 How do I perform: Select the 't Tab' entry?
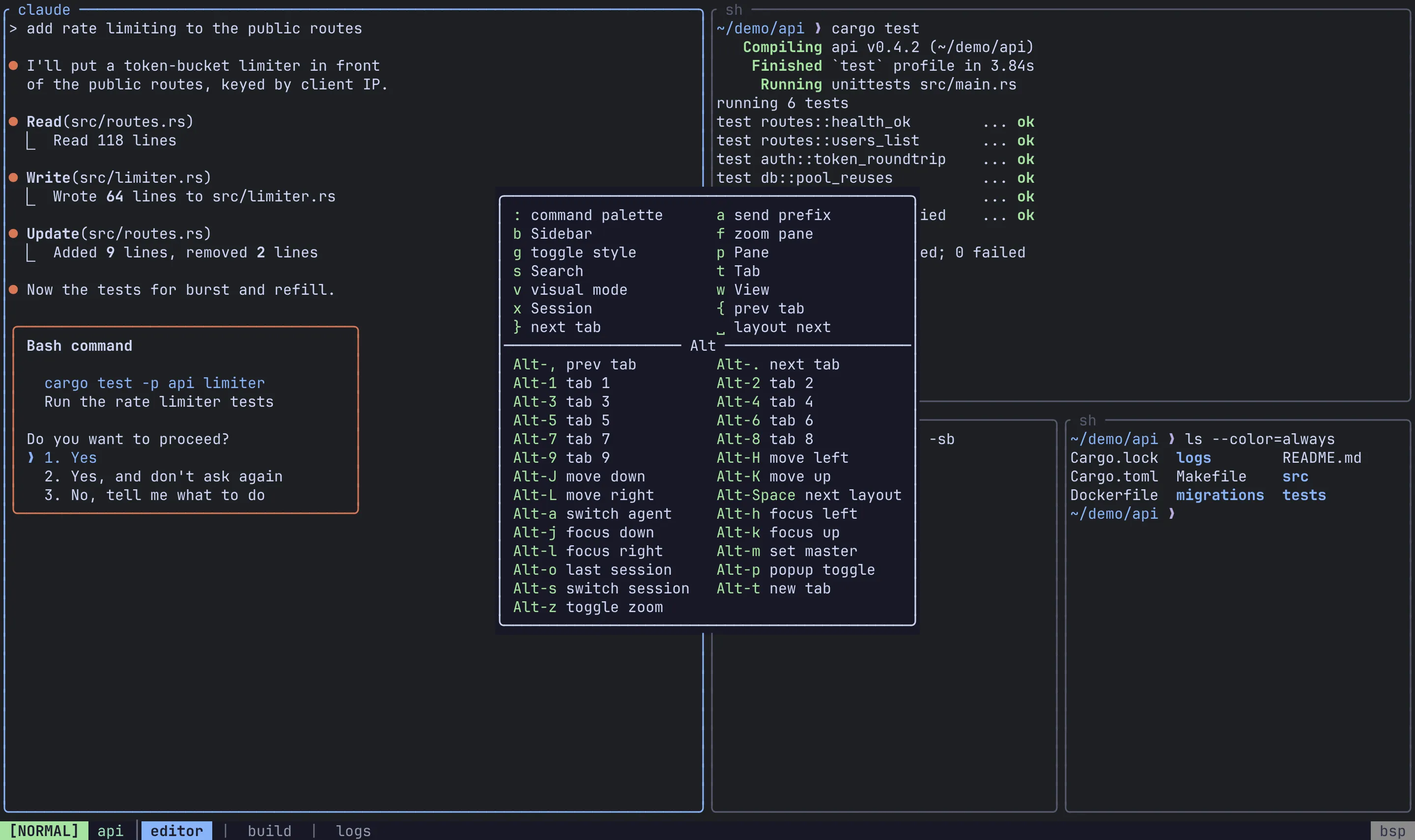tap(738, 271)
